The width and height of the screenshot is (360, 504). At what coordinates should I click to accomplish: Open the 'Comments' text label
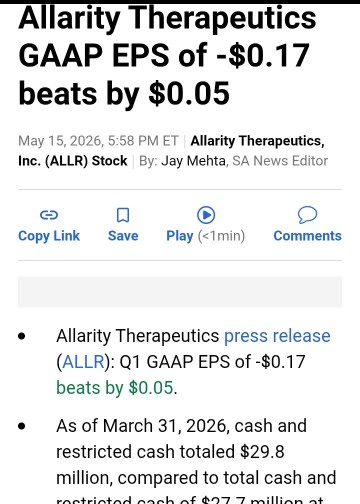click(x=307, y=236)
